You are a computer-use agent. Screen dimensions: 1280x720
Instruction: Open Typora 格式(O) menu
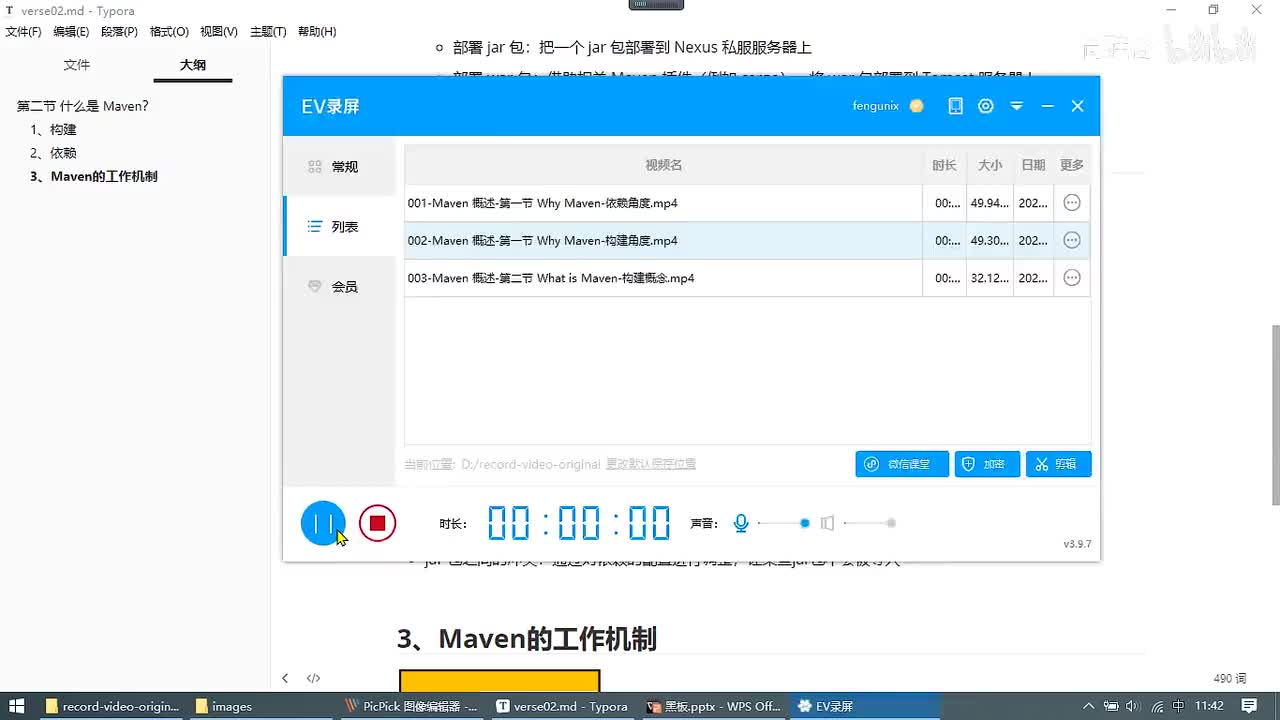pos(169,32)
